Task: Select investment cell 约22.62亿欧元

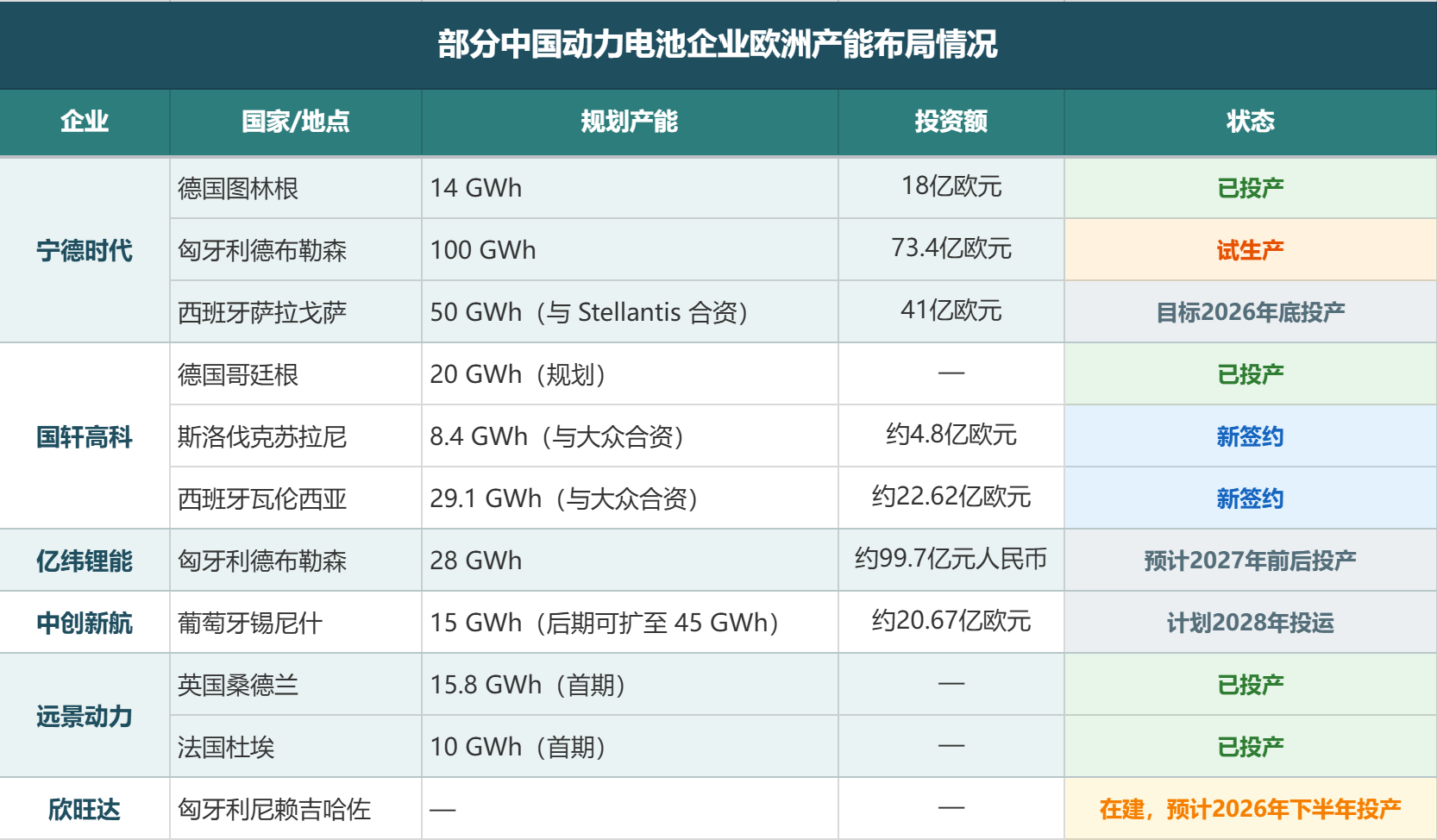Action: pyautogui.click(x=951, y=498)
